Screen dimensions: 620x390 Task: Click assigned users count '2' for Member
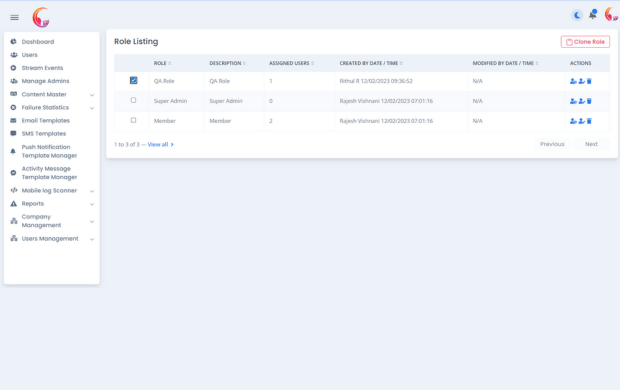pos(271,121)
